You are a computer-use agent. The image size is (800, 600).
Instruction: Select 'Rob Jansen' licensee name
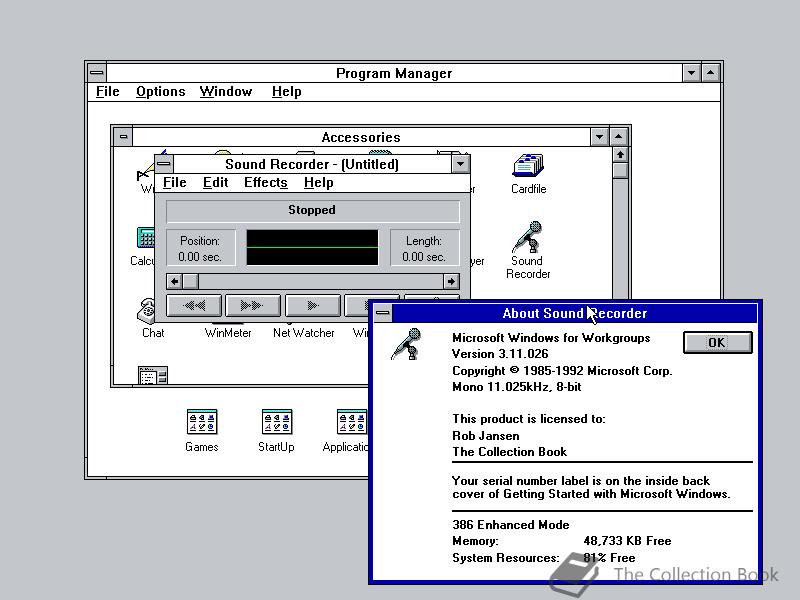pos(486,436)
